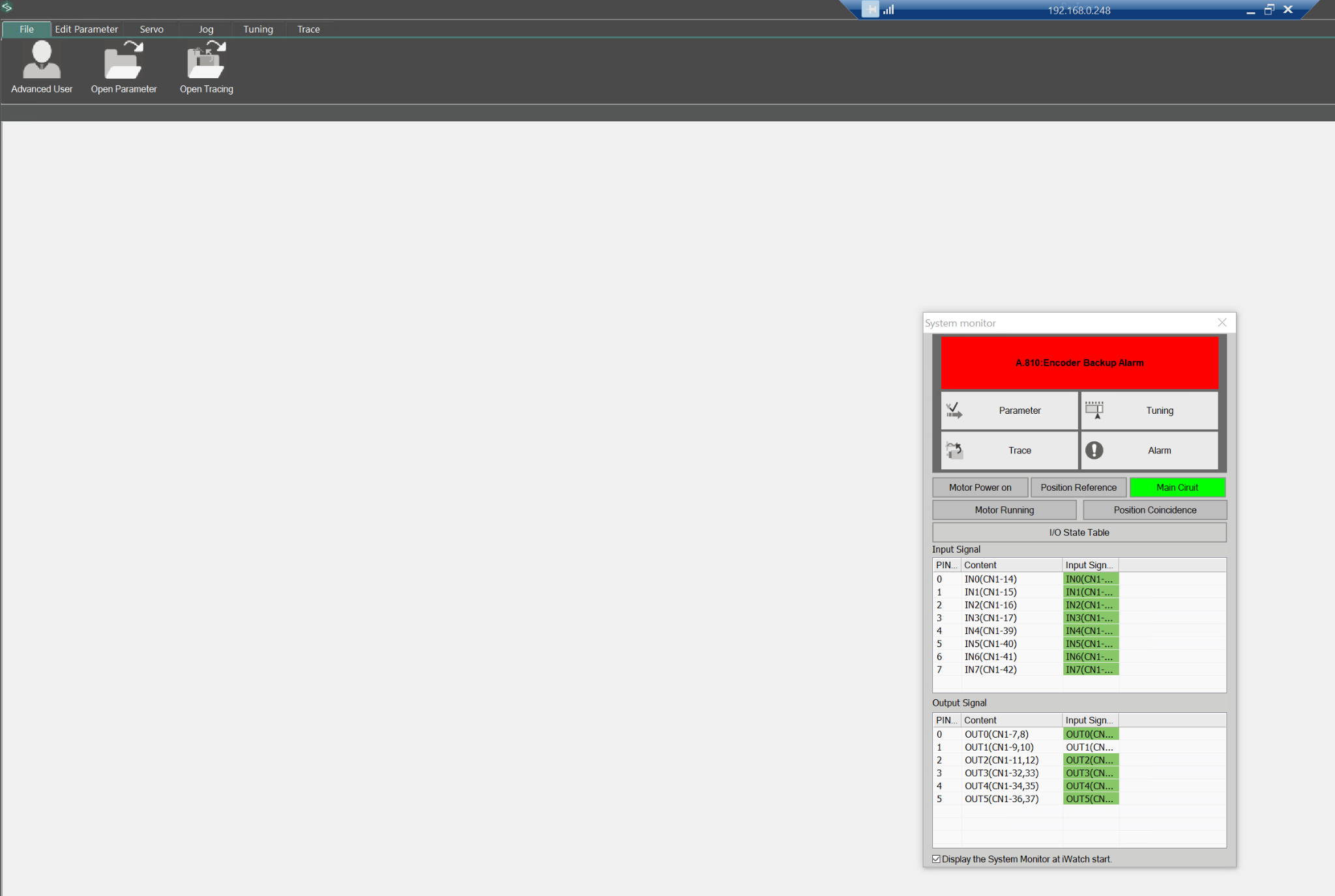Open the Edit Parameter tab
Viewport: 1335px width, 896px height.
(86, 29)
